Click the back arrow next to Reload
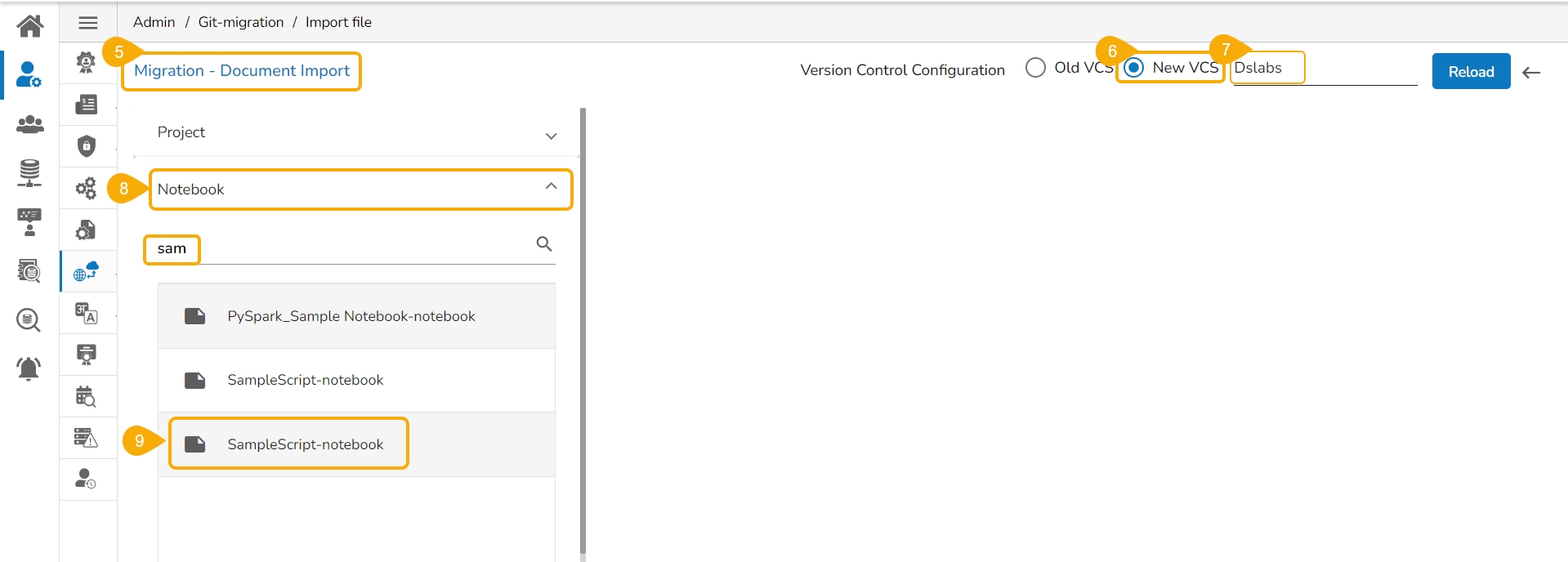Image resolution: width=1568 pixels, height=562 pixels. click(x=1531, y=73)
